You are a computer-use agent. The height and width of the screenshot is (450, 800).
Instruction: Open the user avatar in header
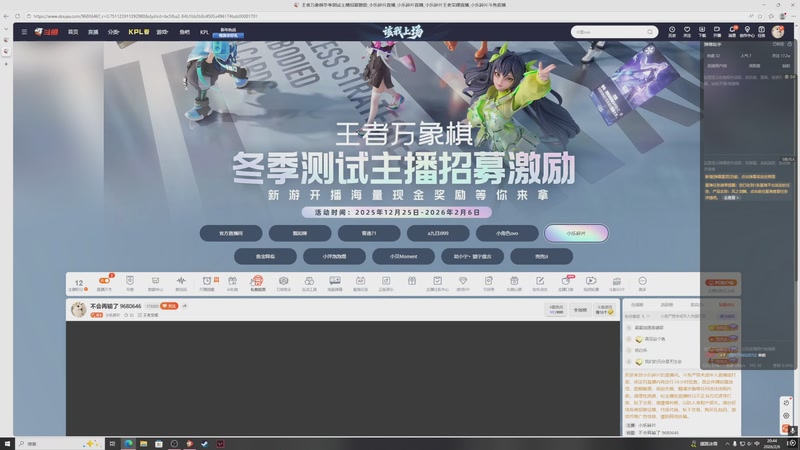click(x=778, y=32)
